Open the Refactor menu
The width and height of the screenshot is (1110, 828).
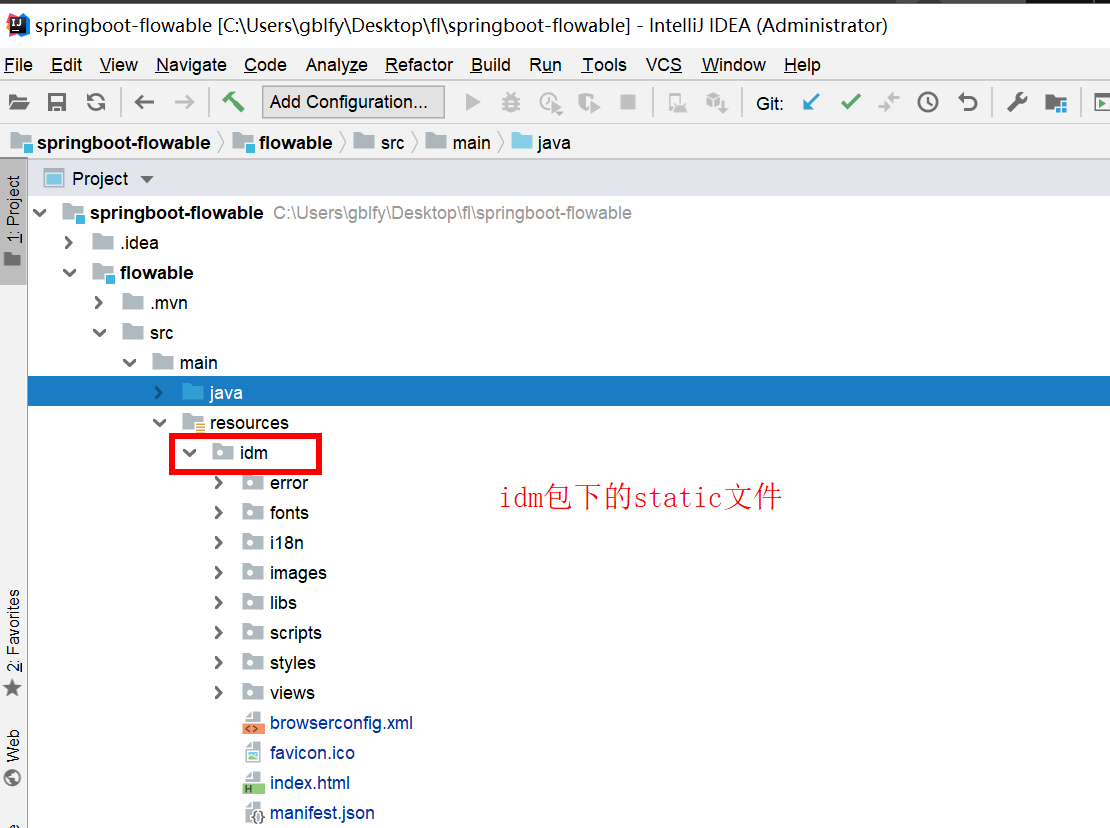pyautogui.click(x=418, y=65)
